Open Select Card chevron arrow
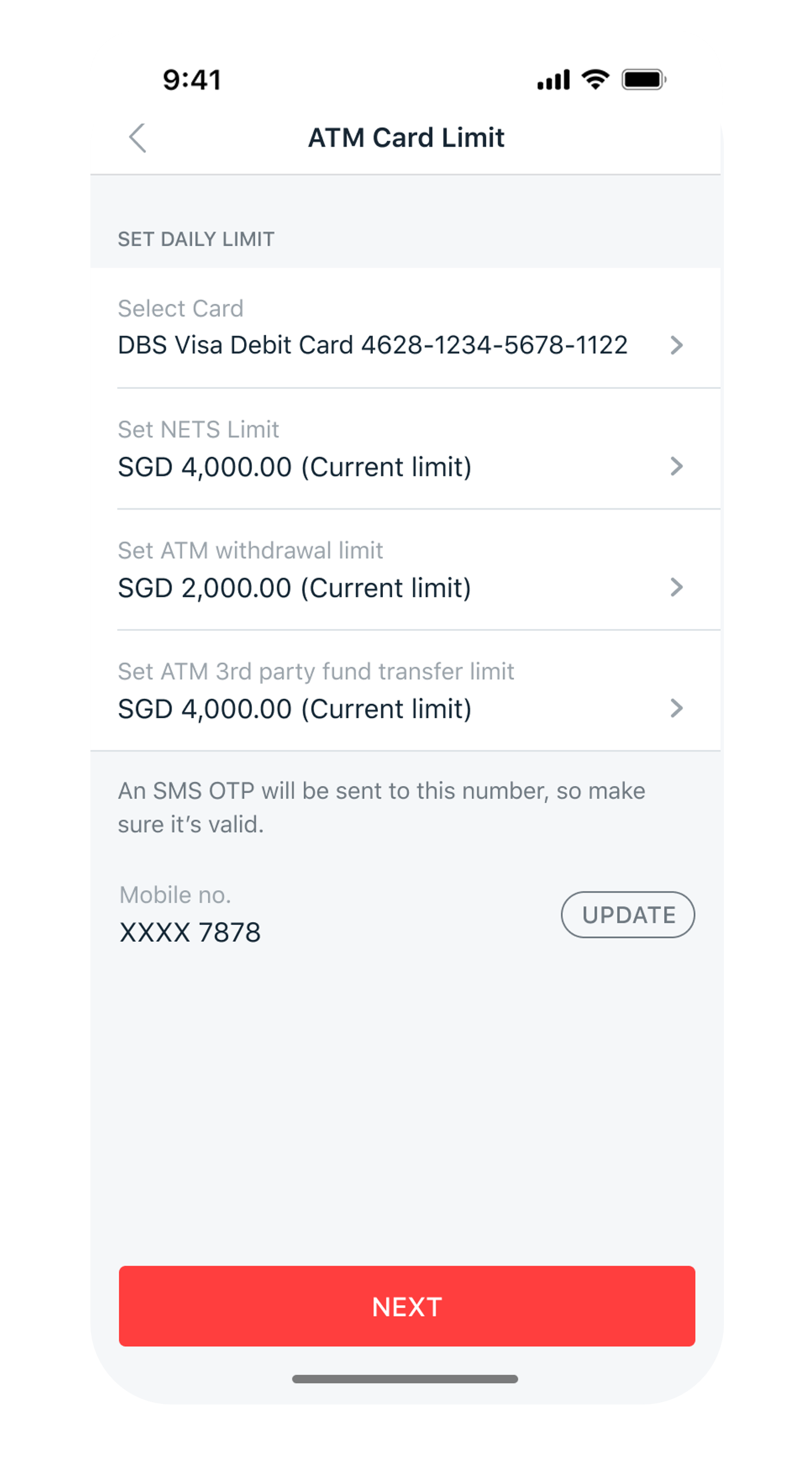Screen dimensions: 812x1463 click(x=677, y=345)
